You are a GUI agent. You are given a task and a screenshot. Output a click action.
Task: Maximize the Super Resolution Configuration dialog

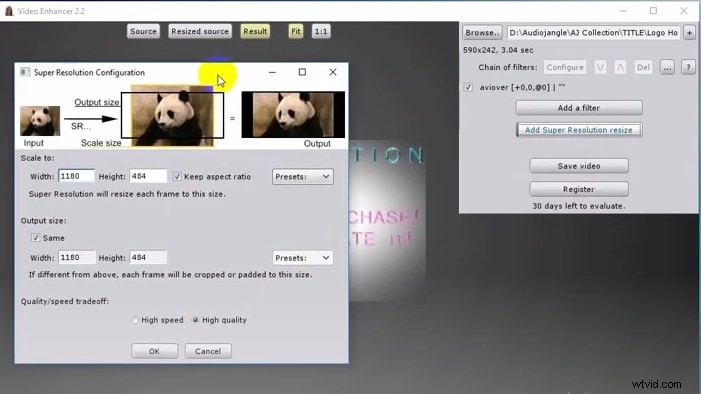(x=302, y=72)
